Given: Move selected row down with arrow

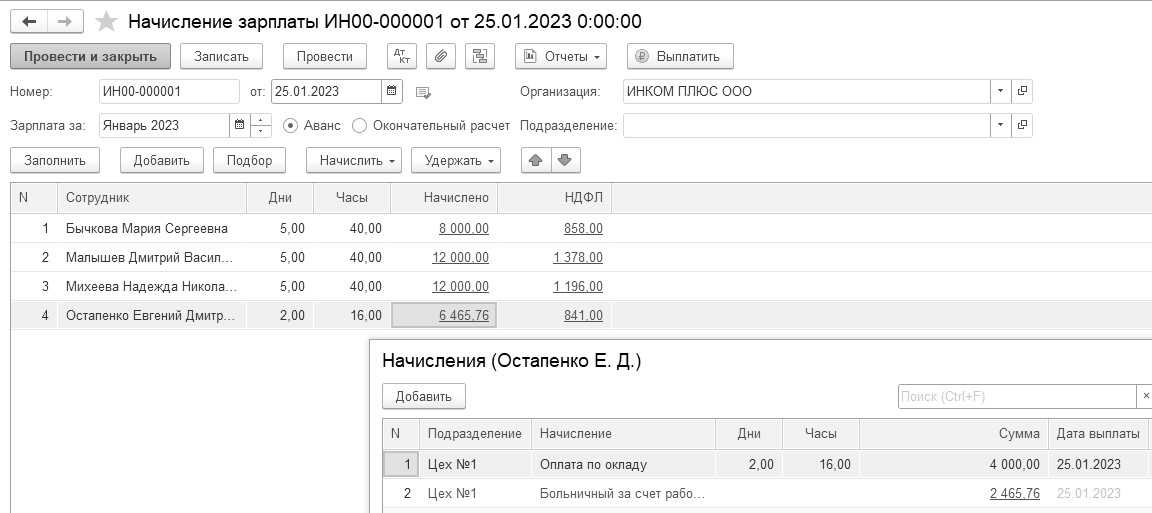Looking at the screenshot, I should click(x=565, y=159).
